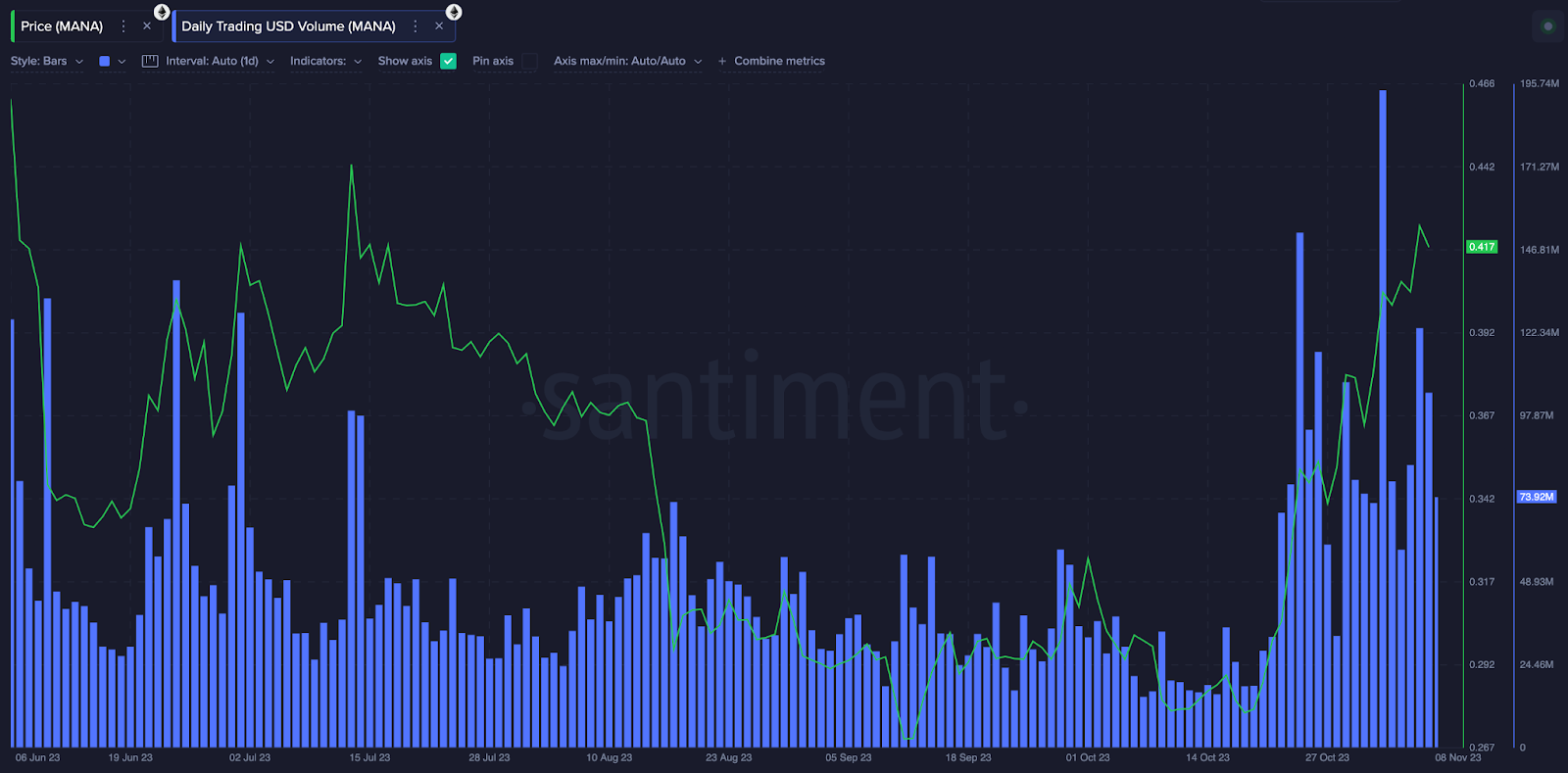Select Daily Trading USD Volume (MANA) tab
The width and height of the screenshot is (1568, 773).
pyautogui.click(x=289, y=26)
